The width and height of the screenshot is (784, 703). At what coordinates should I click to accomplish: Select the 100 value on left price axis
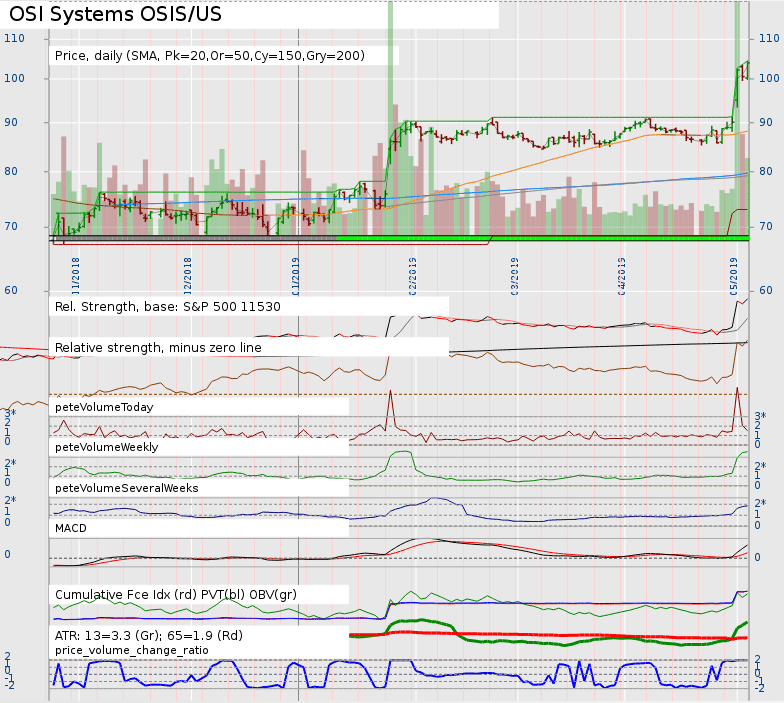coord(14,78)
